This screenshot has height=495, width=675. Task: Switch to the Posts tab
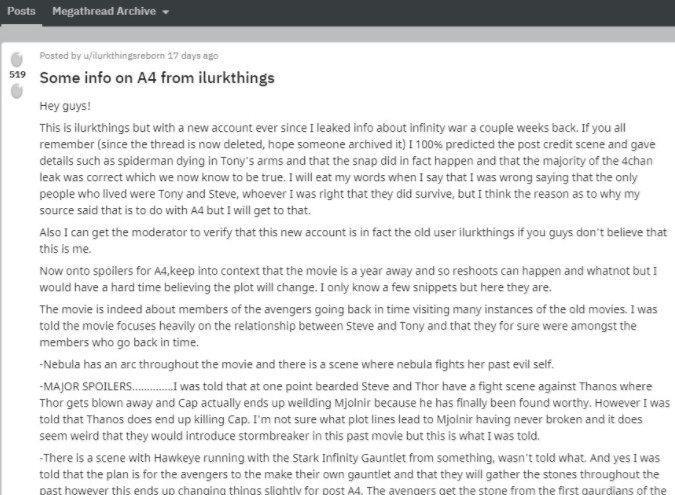tap(20, 11)
